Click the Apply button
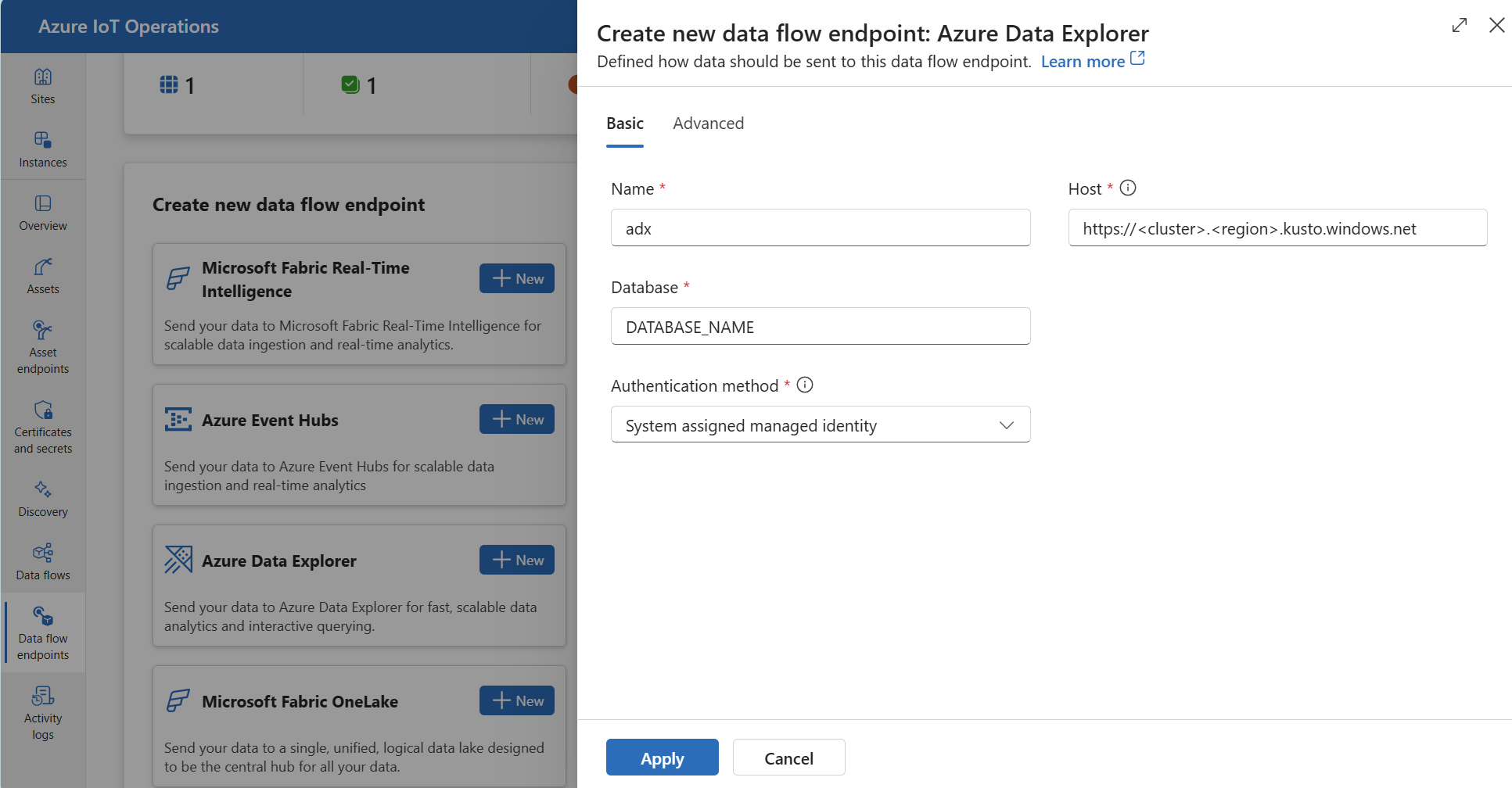 662,757
